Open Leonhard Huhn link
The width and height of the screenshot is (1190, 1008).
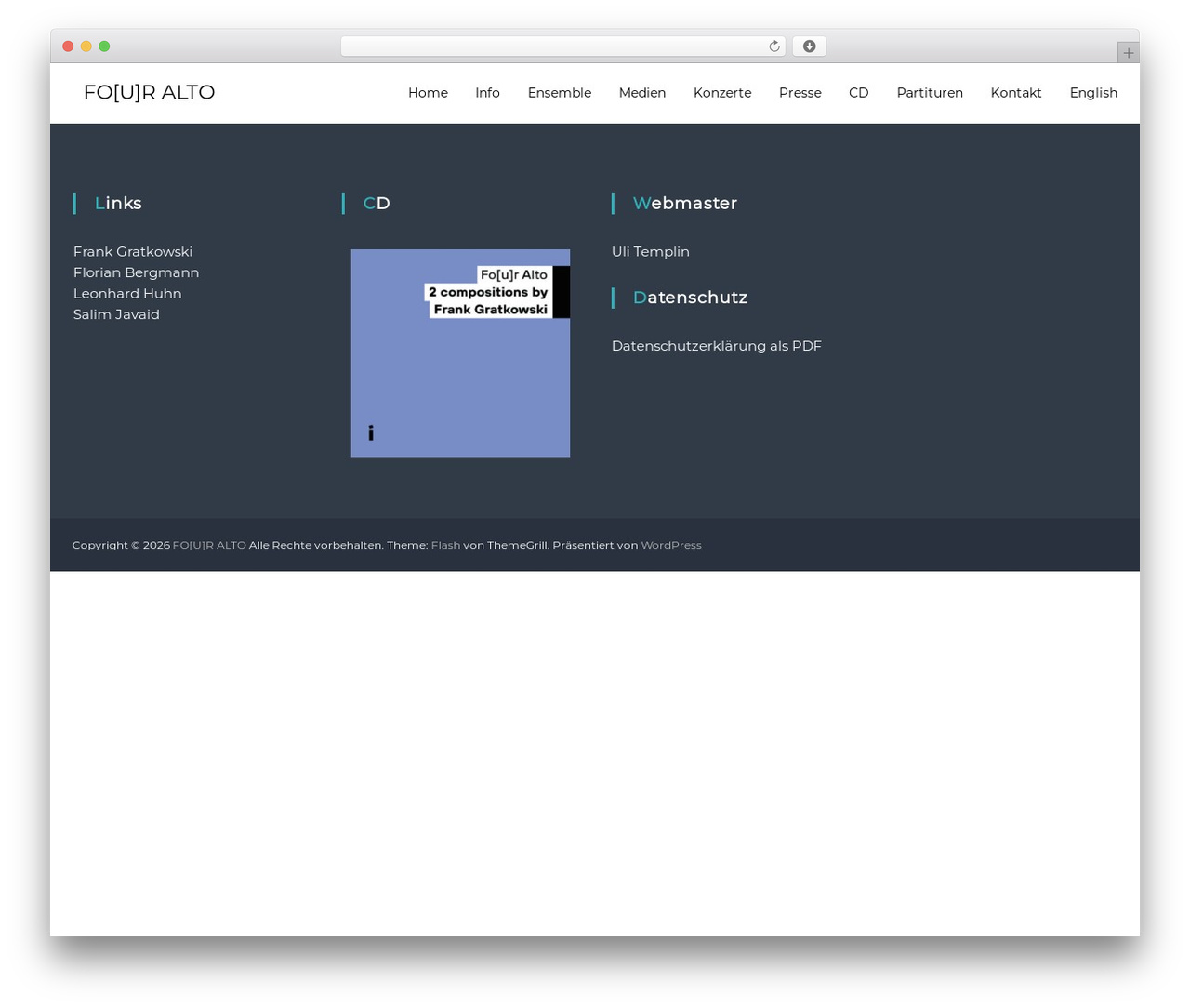(127, 294)
